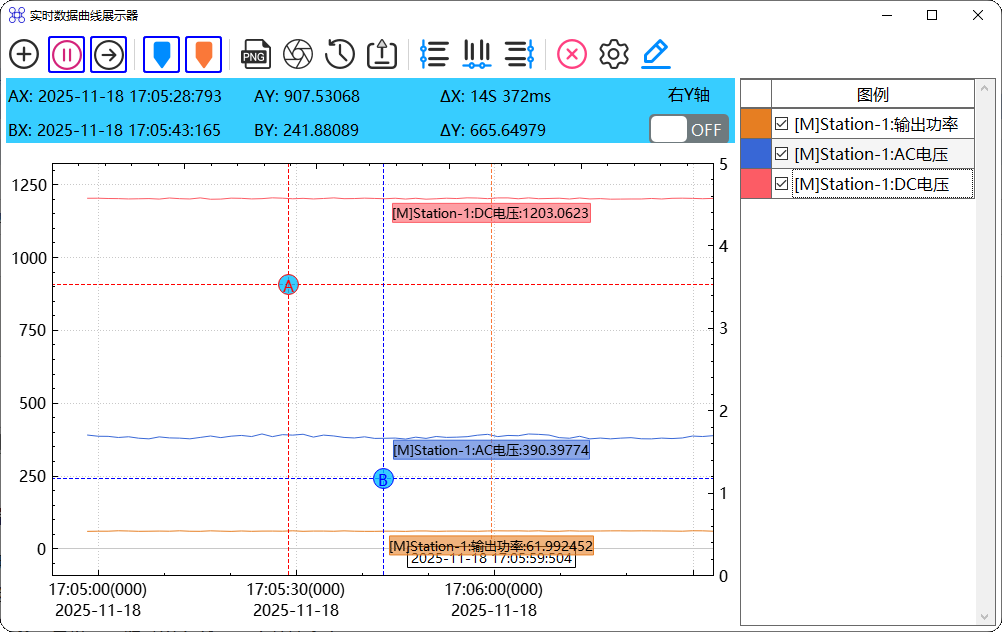Click the camera shutter snapshot icon
Screen dimensions: 1002x632
click(x=298, y=54)
